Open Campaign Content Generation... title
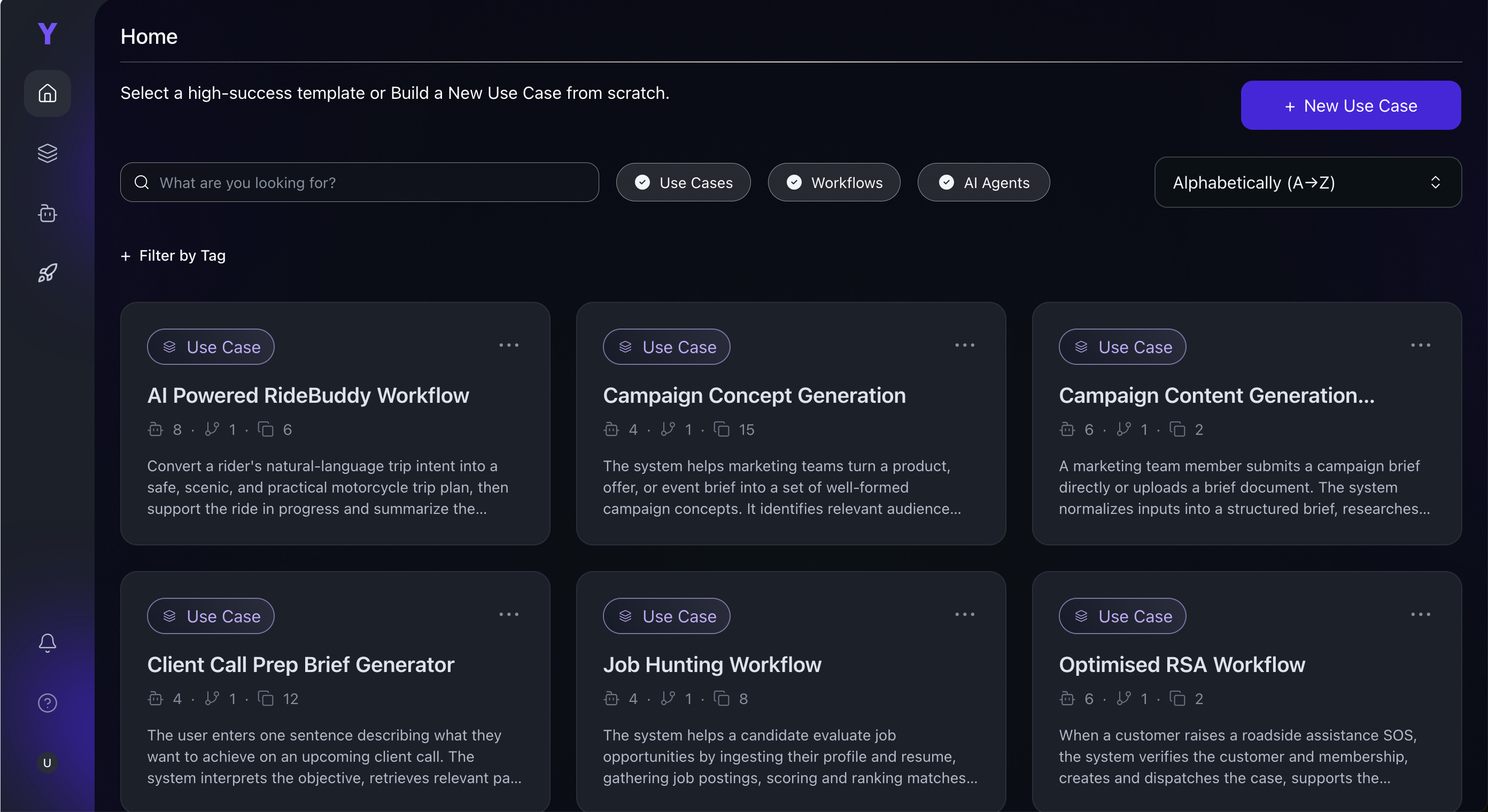This screenshot has width=1488, height=812. [x=1216, y=396]
